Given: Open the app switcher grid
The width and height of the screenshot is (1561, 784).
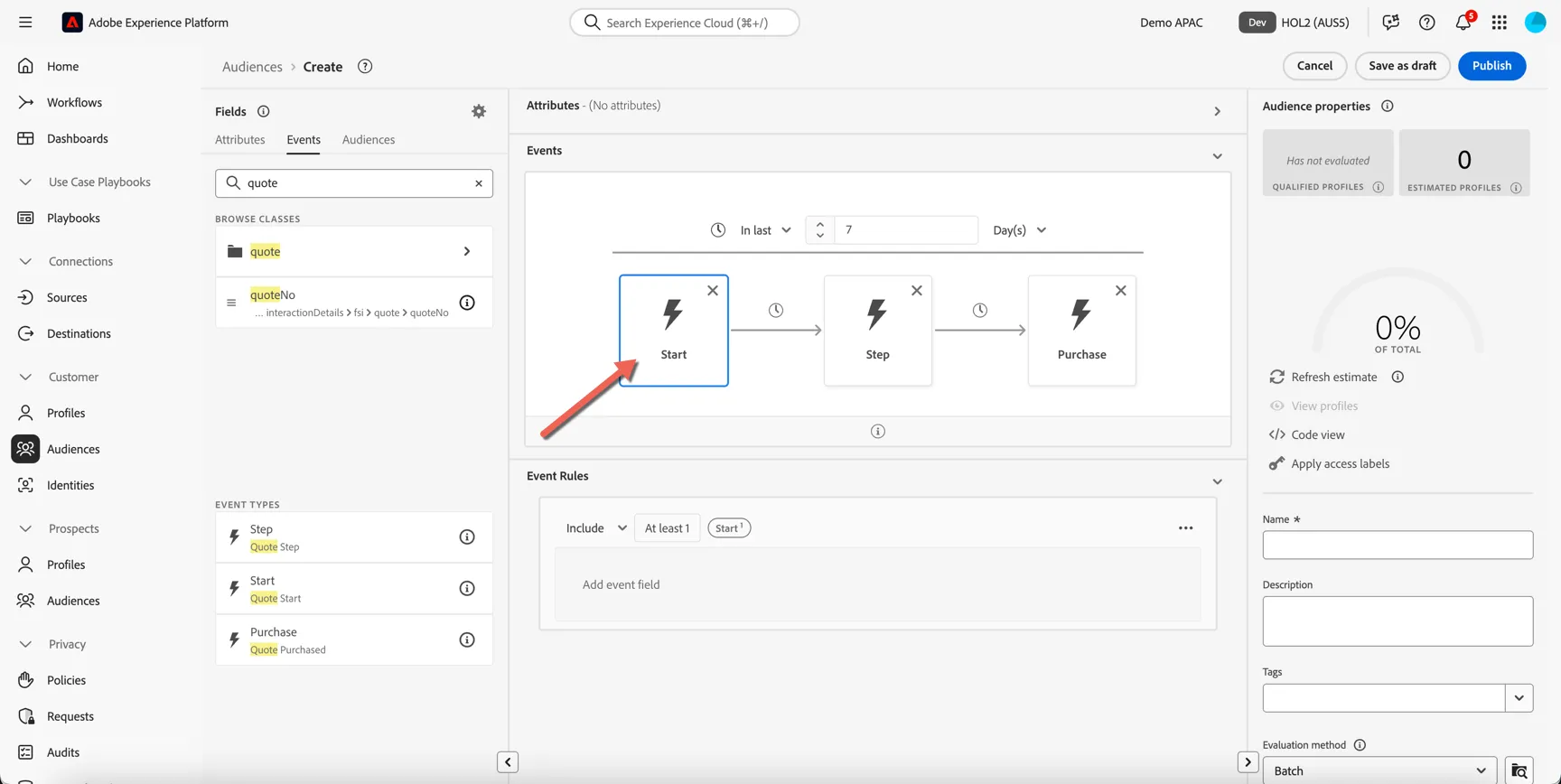Looking at the screenshot, I should point(1500,22).
